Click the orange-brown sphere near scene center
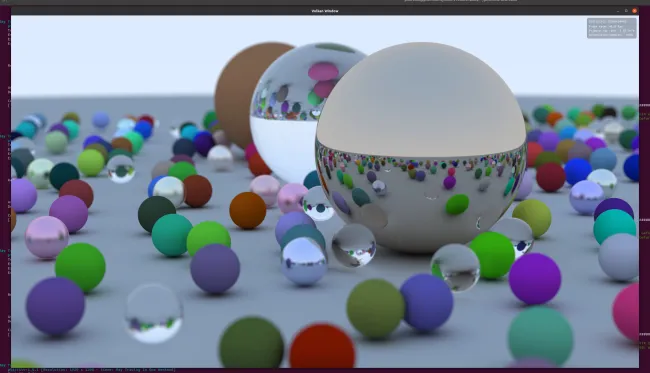 pos(247,210)
